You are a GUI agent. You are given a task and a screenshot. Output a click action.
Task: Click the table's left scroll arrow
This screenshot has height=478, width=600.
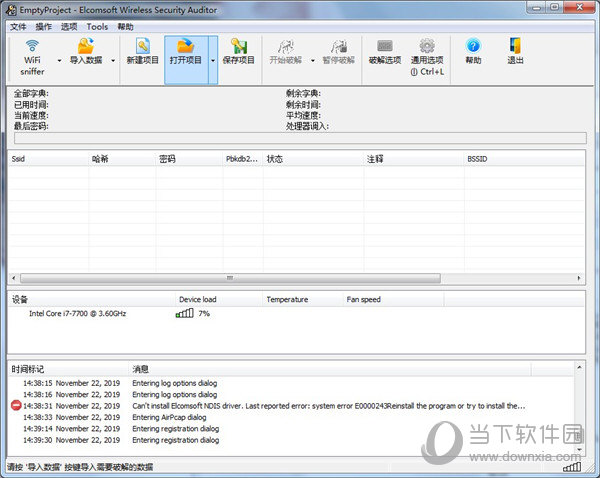14,278
